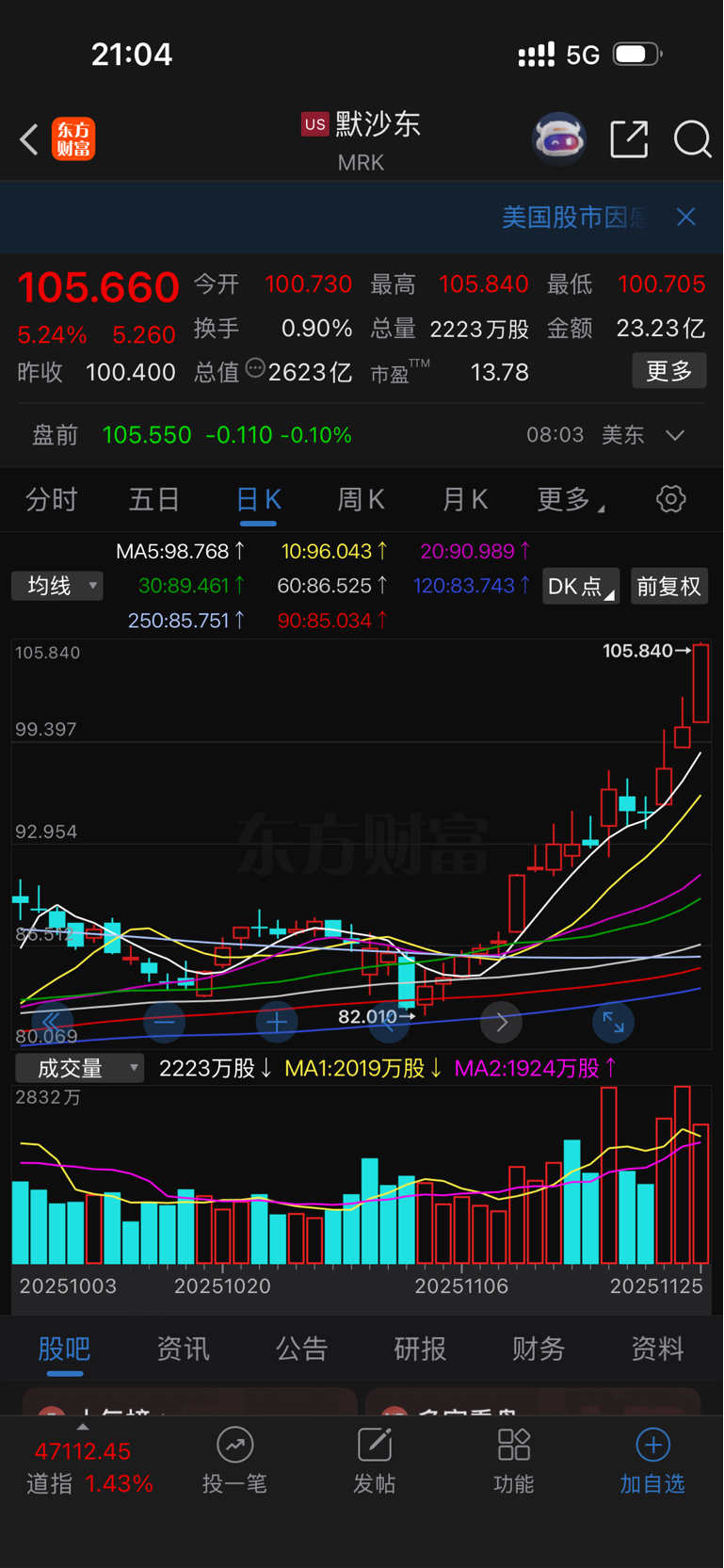
Task: Zoom in chart with plus icon
Action: pyautogui.click(x=277, y=1022)
